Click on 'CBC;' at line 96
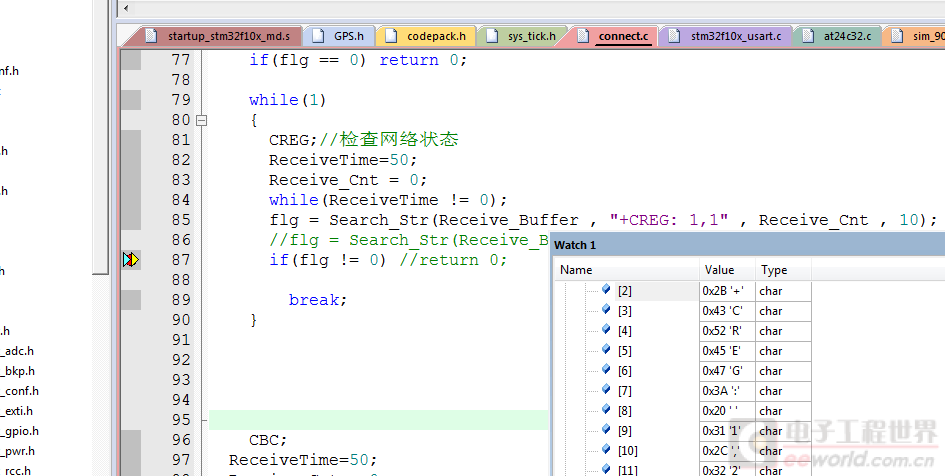 pyautogui.click(x=268, y=440)
